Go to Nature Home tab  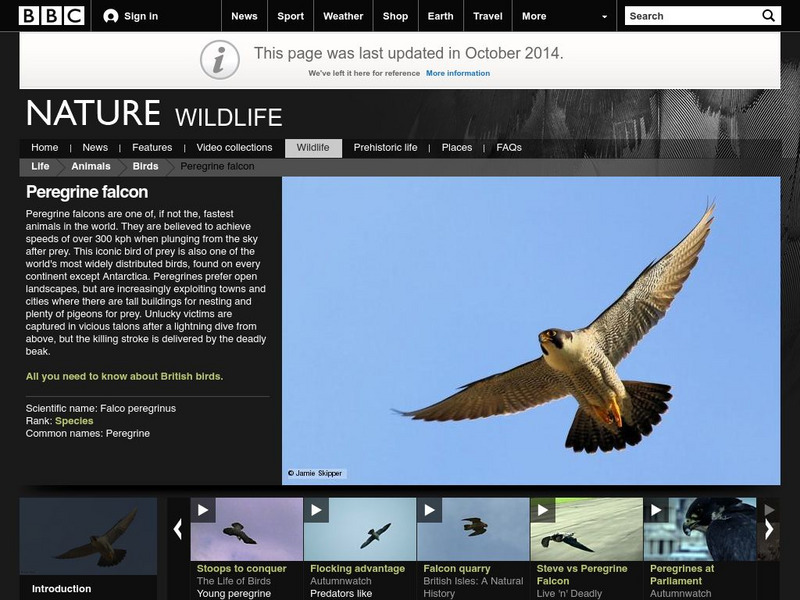click(44, 147)
